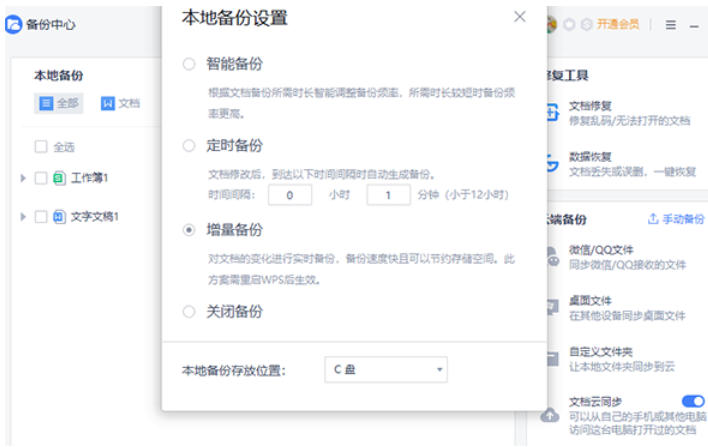Check the 文字文稿1 checkbox
708x447 pixels.
click(41, 217)
